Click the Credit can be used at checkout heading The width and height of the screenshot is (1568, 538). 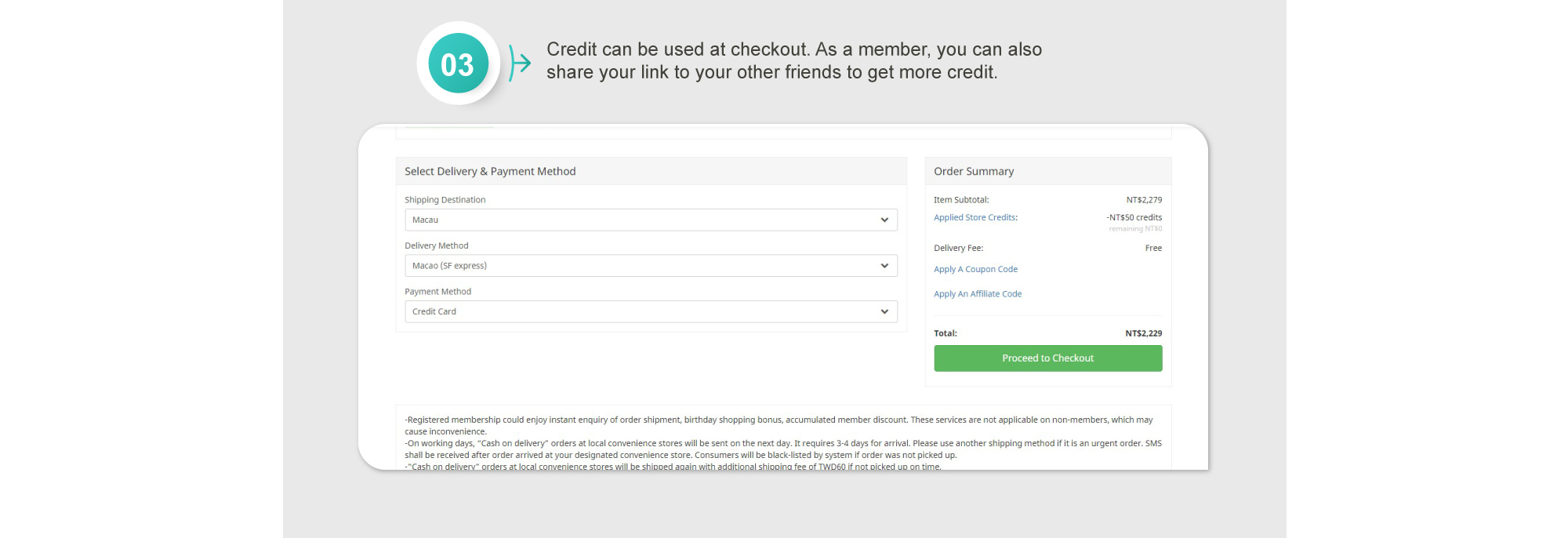click(793, 60)
